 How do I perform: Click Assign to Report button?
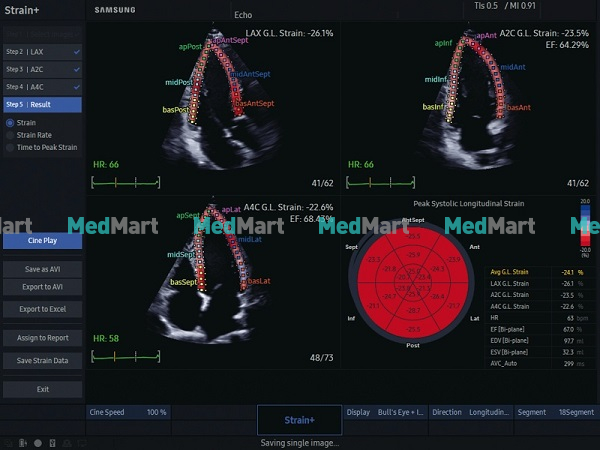click(42, 338)
